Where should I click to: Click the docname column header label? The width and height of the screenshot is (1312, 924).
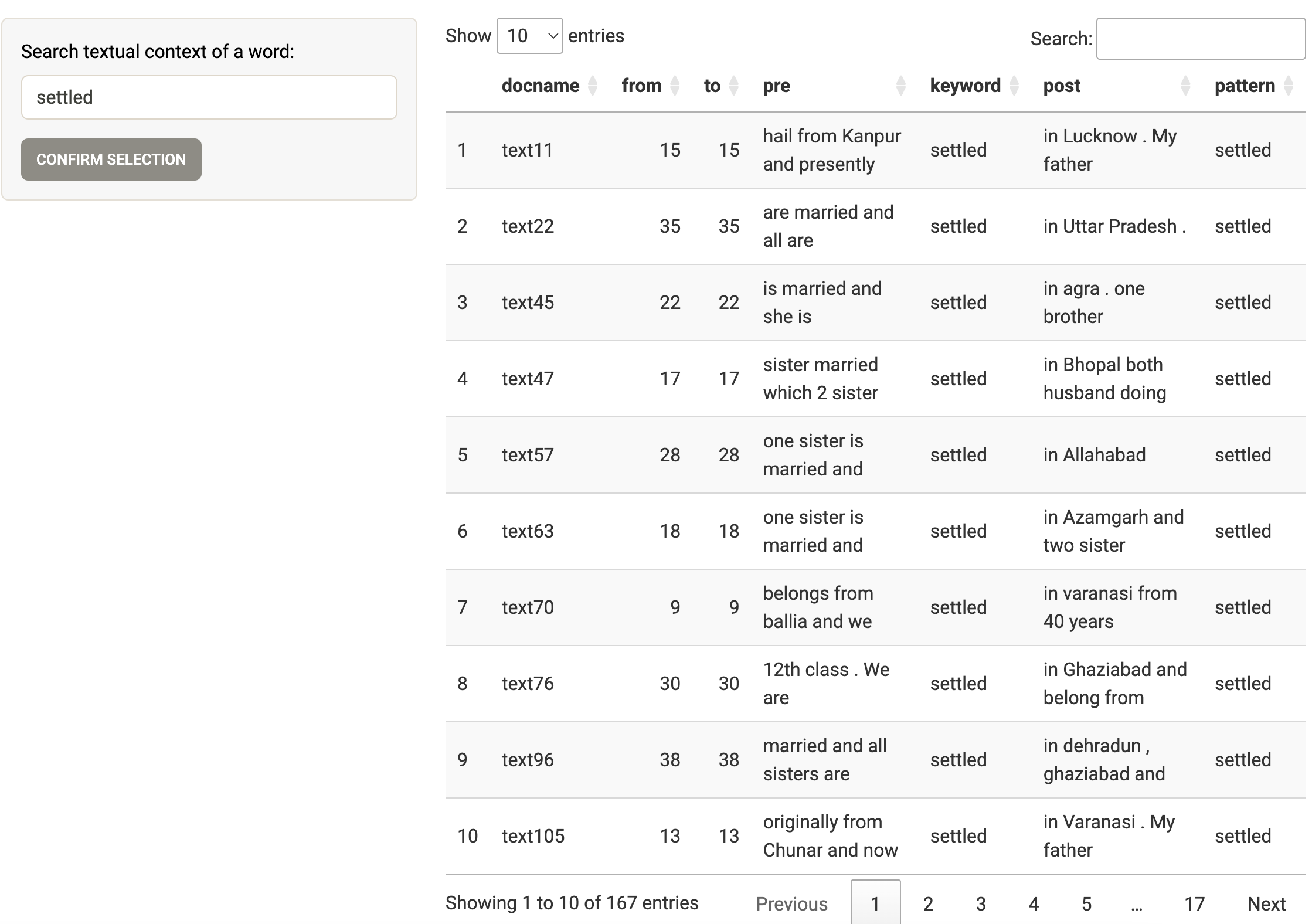(x=541, y=86)
